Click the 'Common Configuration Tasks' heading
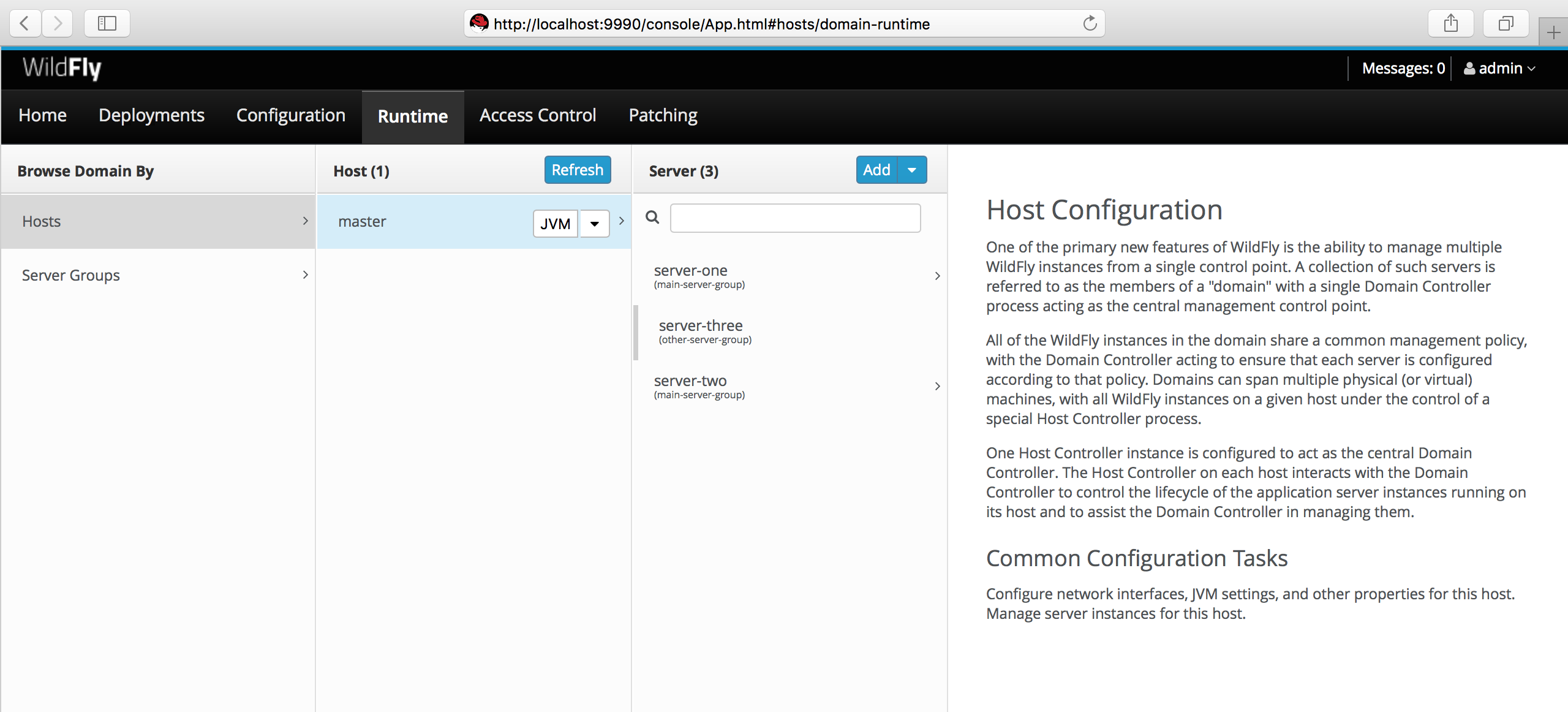1568x712 pixels. click(1137, 558)
